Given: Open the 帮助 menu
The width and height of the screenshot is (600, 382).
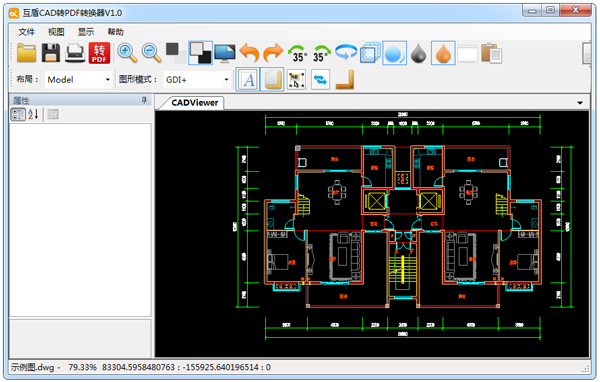Looking at the screenshot, I should coord(115,32).
